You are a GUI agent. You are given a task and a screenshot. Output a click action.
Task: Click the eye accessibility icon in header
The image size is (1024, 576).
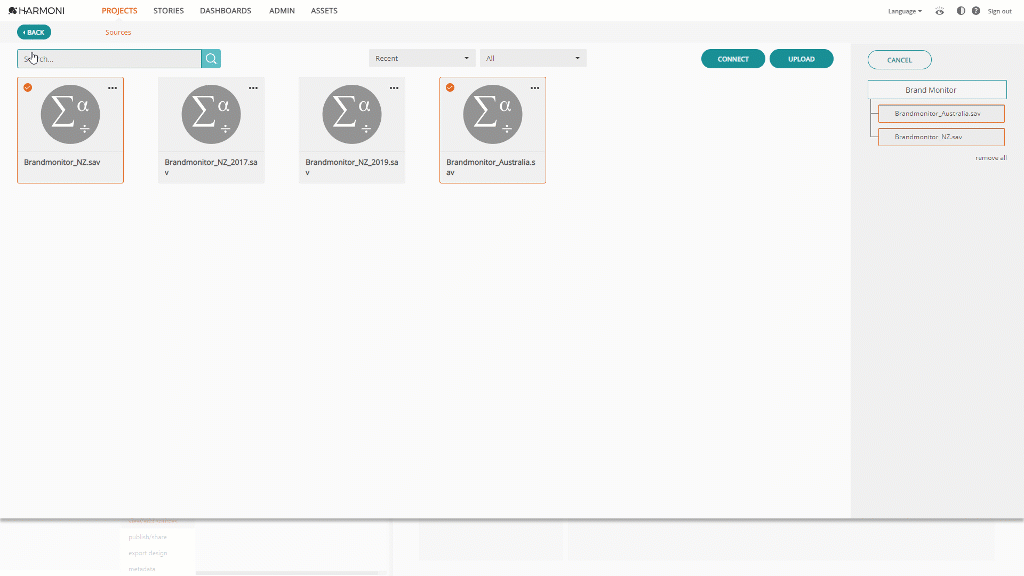940,11
